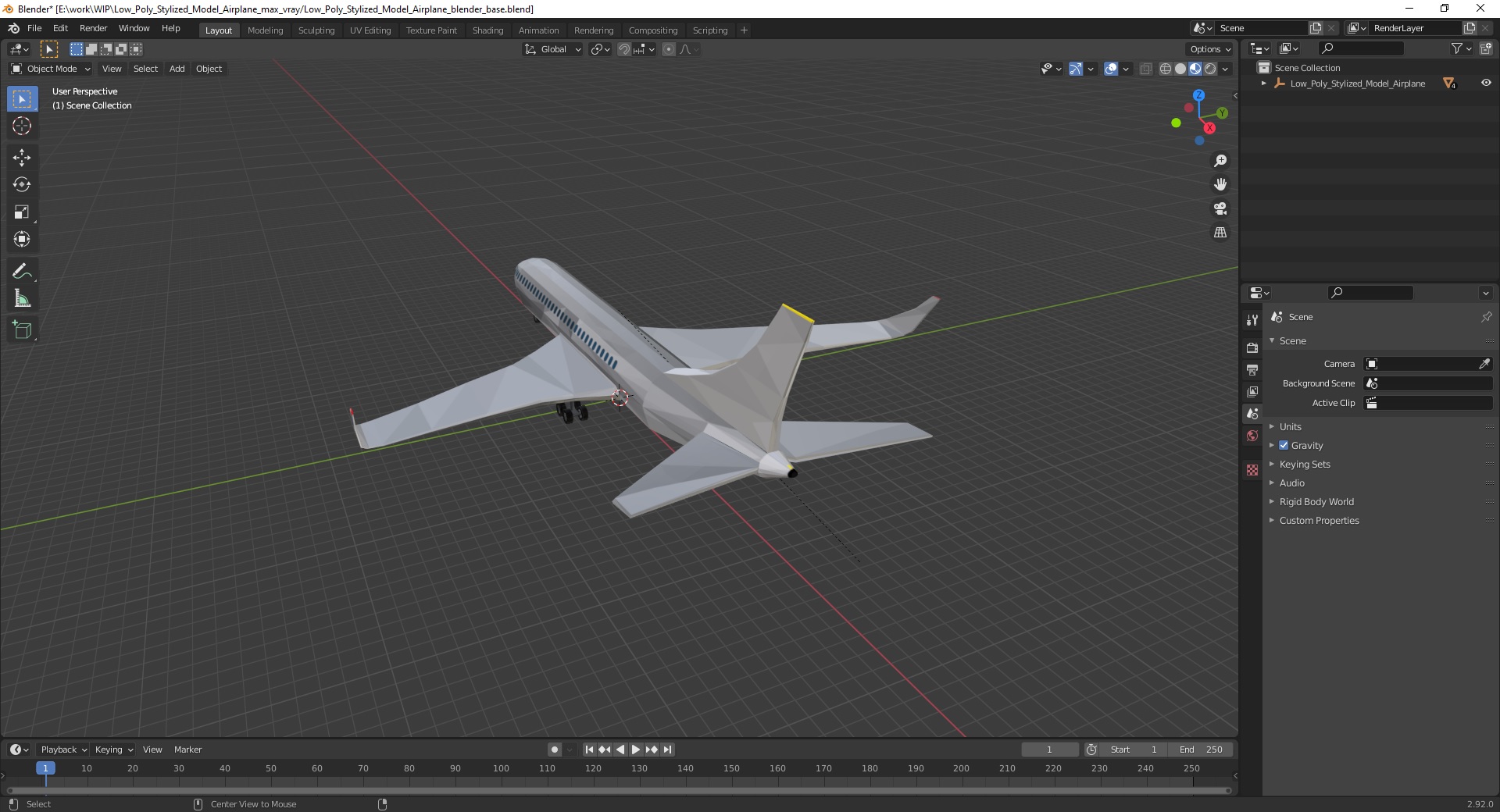1500x812 pixels.
Task: Toggle viewport overlays
Action: [1111, 69]
